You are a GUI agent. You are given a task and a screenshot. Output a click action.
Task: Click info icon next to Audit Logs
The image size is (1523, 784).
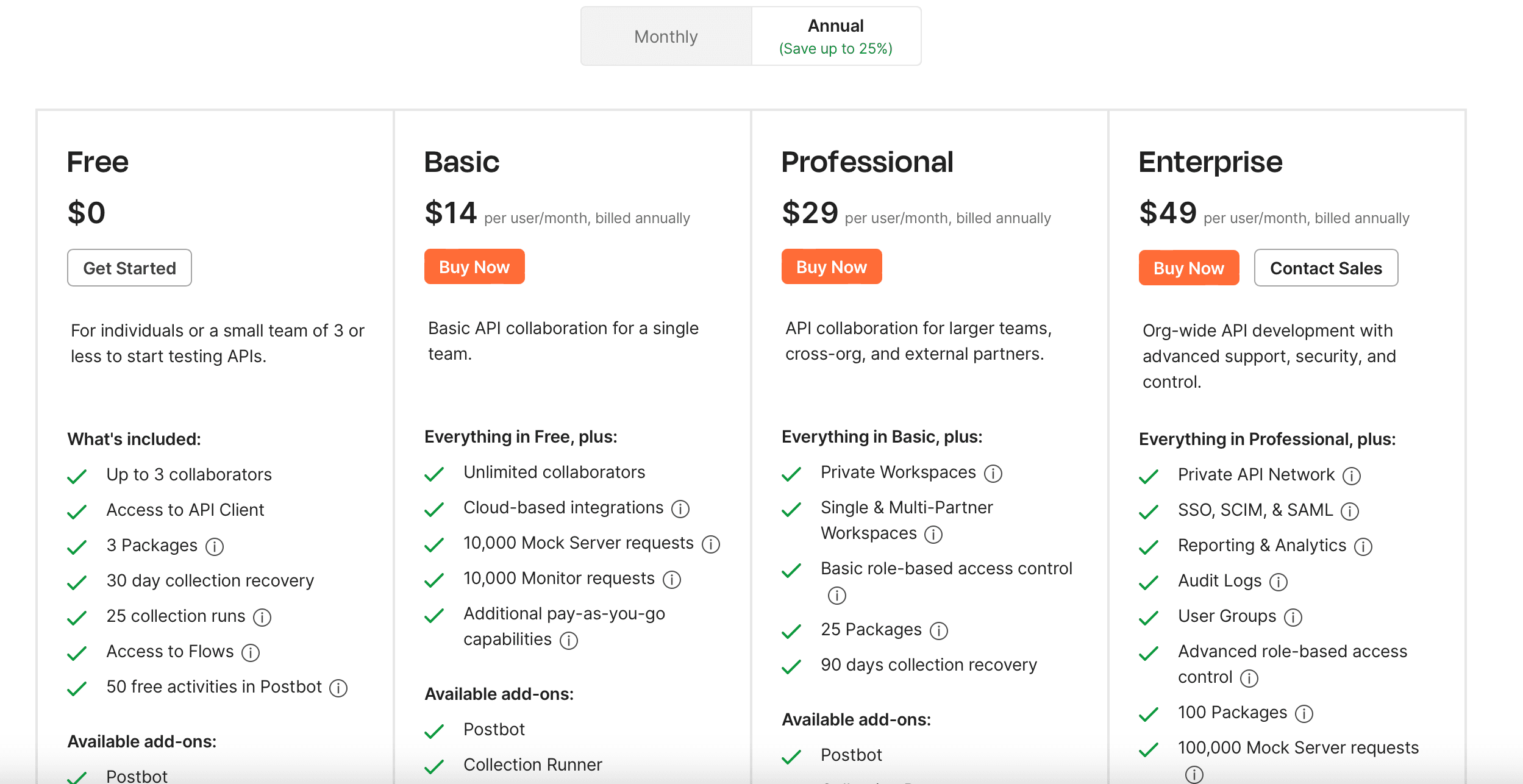pos(1278,582)
